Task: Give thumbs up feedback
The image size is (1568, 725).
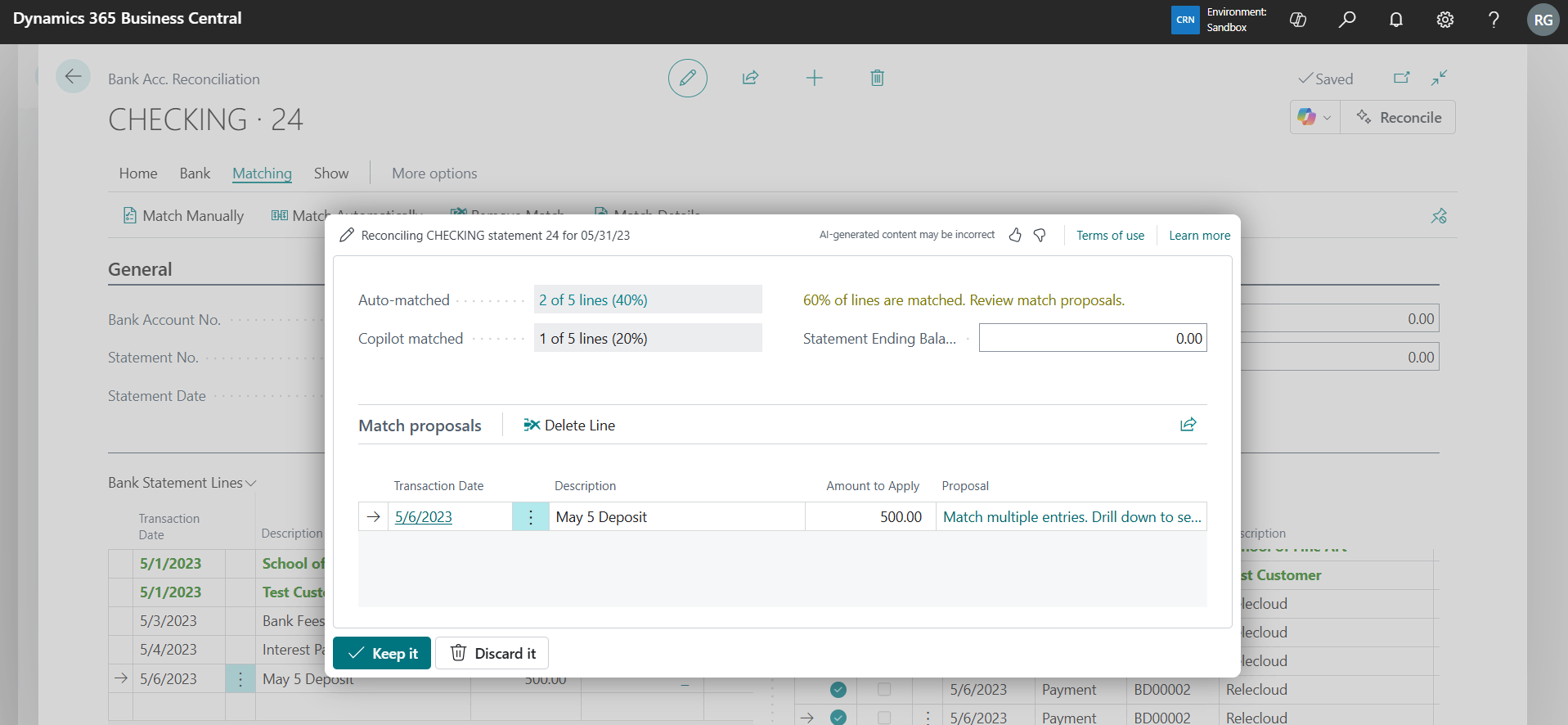Action: pos(1015,235)
